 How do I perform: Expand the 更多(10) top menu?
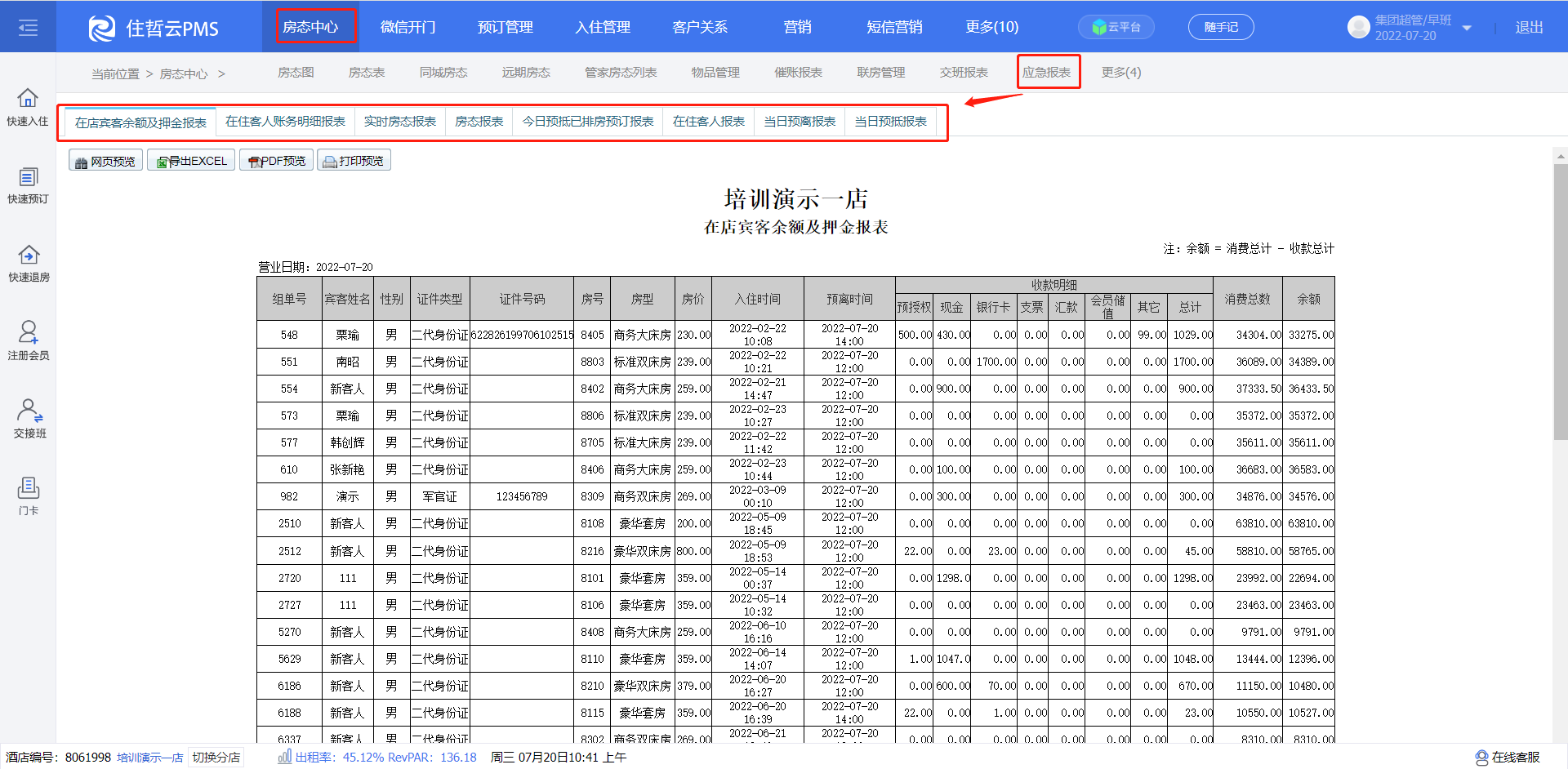click(x=991, y=27)
